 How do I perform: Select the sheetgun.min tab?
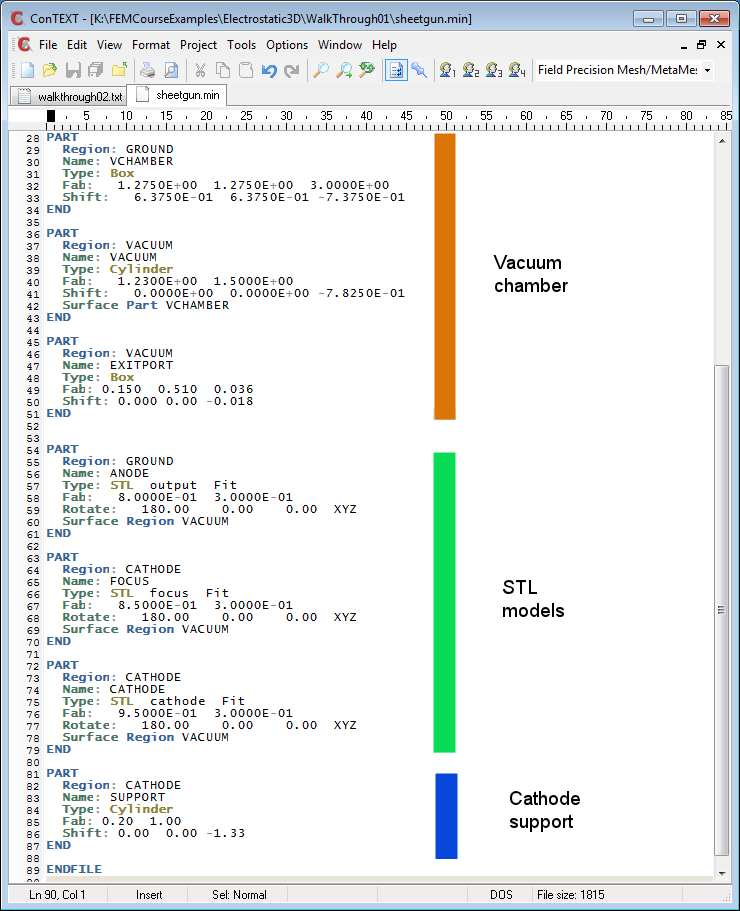(x=180, y=95)
